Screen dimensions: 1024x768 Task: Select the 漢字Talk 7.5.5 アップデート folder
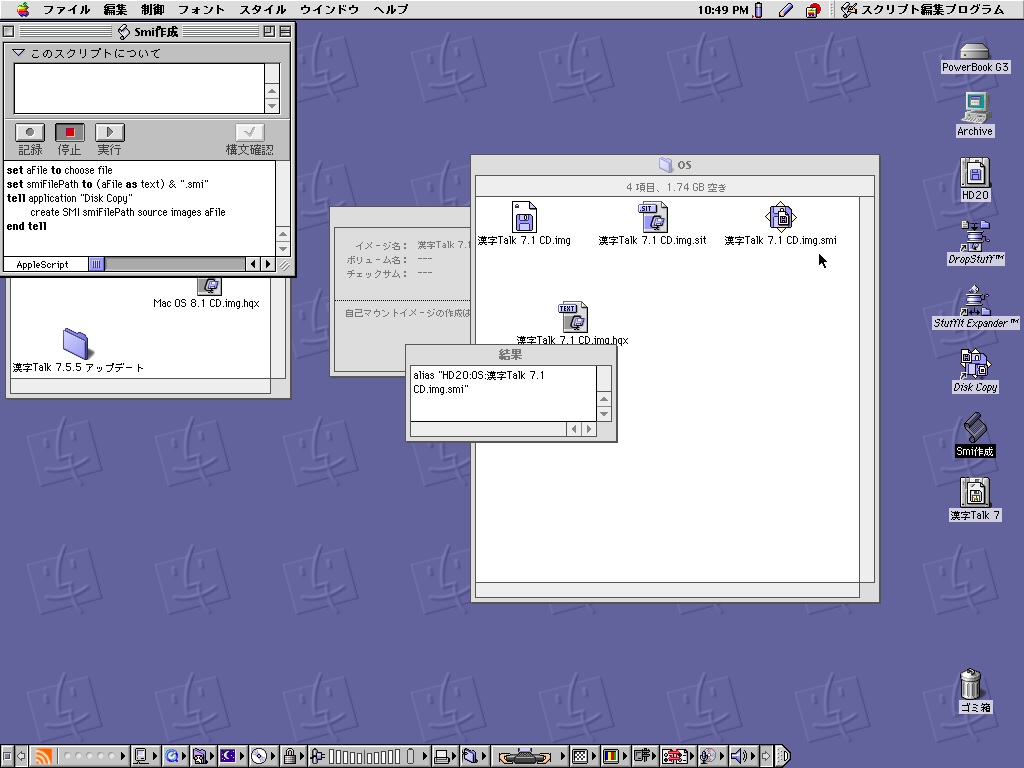[x=76, y=344]
